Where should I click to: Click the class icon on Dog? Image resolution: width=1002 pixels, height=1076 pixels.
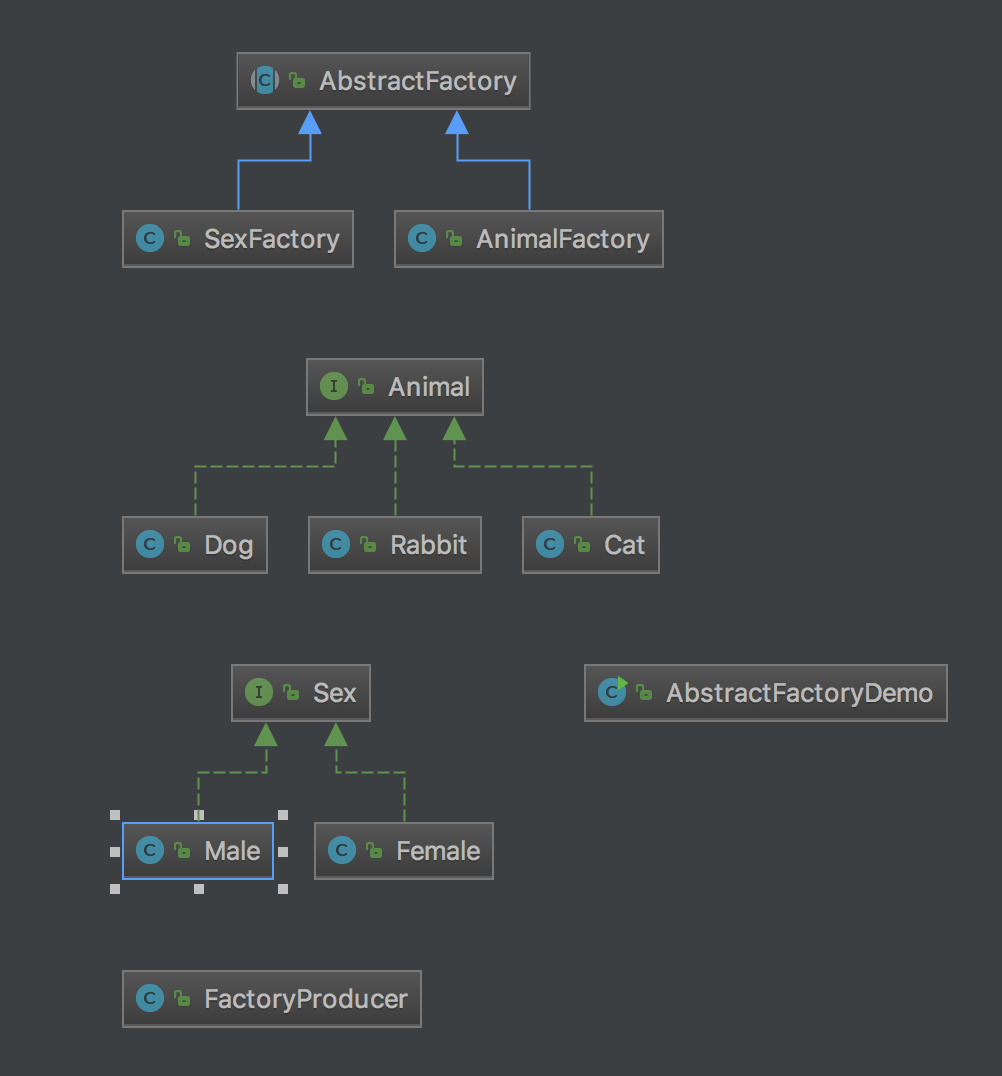pyautogui.click(x=150, y=544)
